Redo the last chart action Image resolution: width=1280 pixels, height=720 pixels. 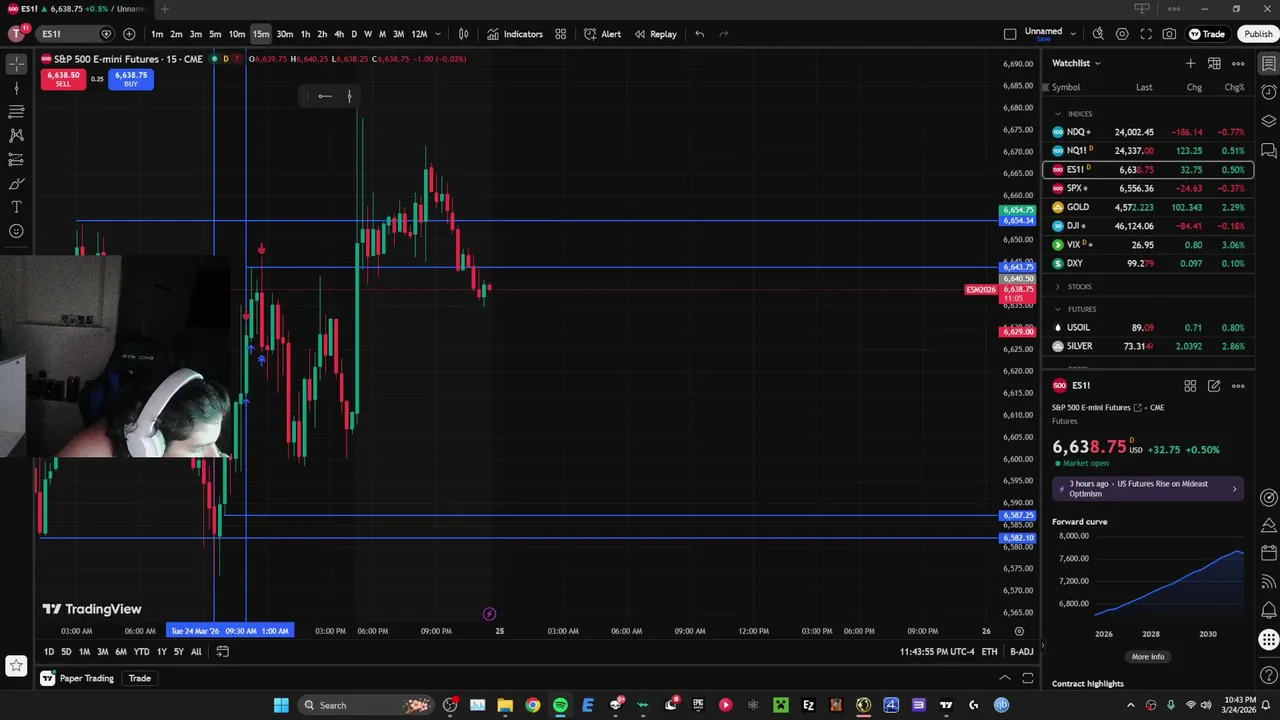click(724, 34)
